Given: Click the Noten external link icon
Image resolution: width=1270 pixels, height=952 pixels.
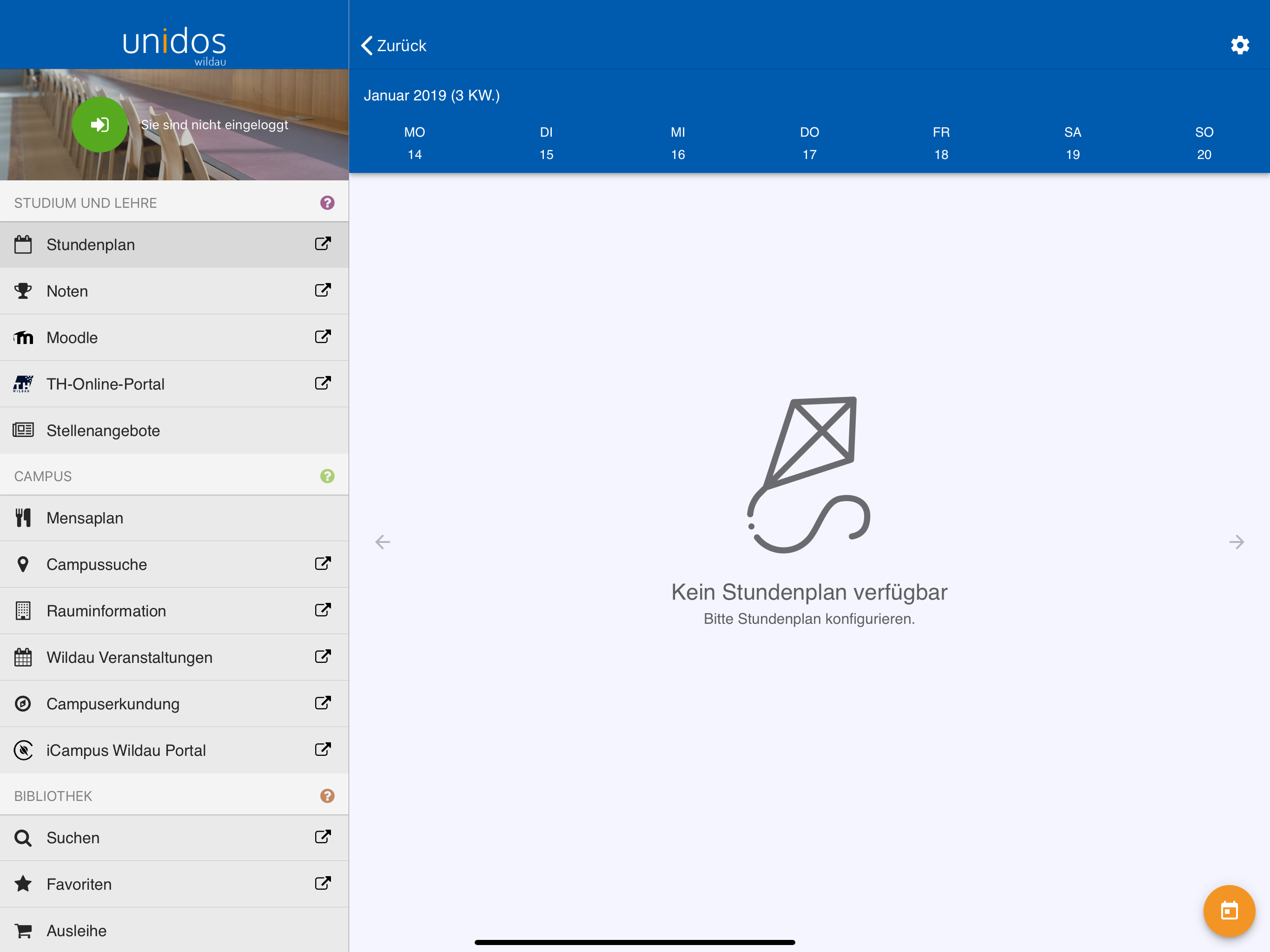Looking at the screenshot, I should pyautogui.click(x=323, y=290).
